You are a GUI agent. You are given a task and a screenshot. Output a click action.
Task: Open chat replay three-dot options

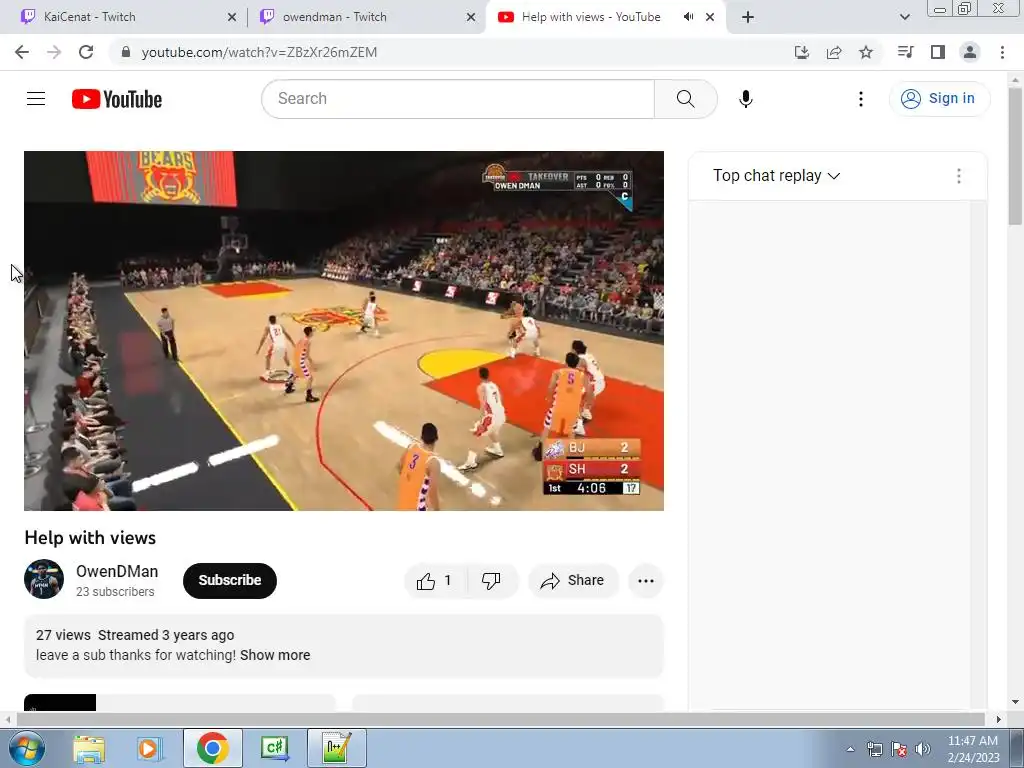coord(959,176)
